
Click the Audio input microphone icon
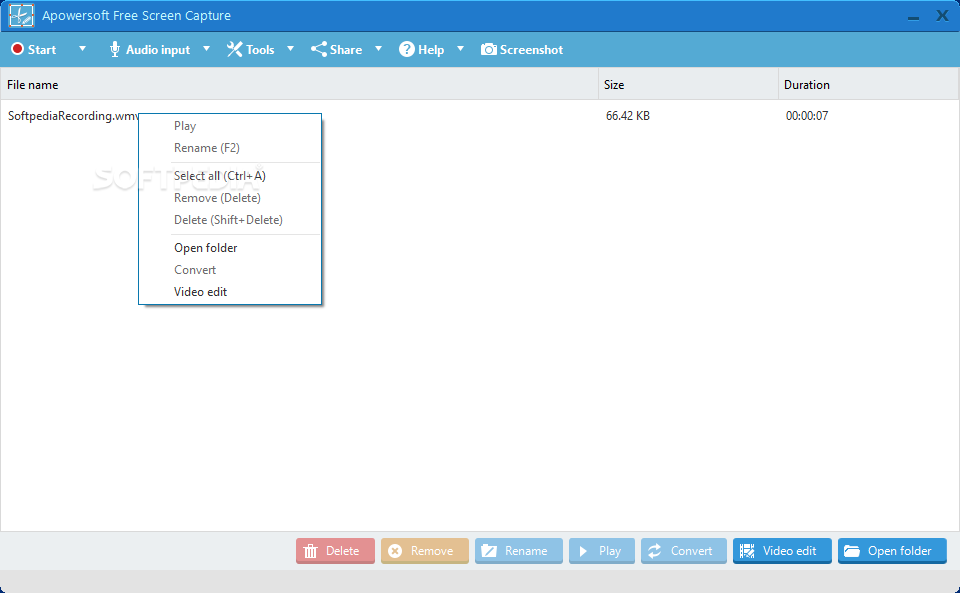tap(114, 50)
